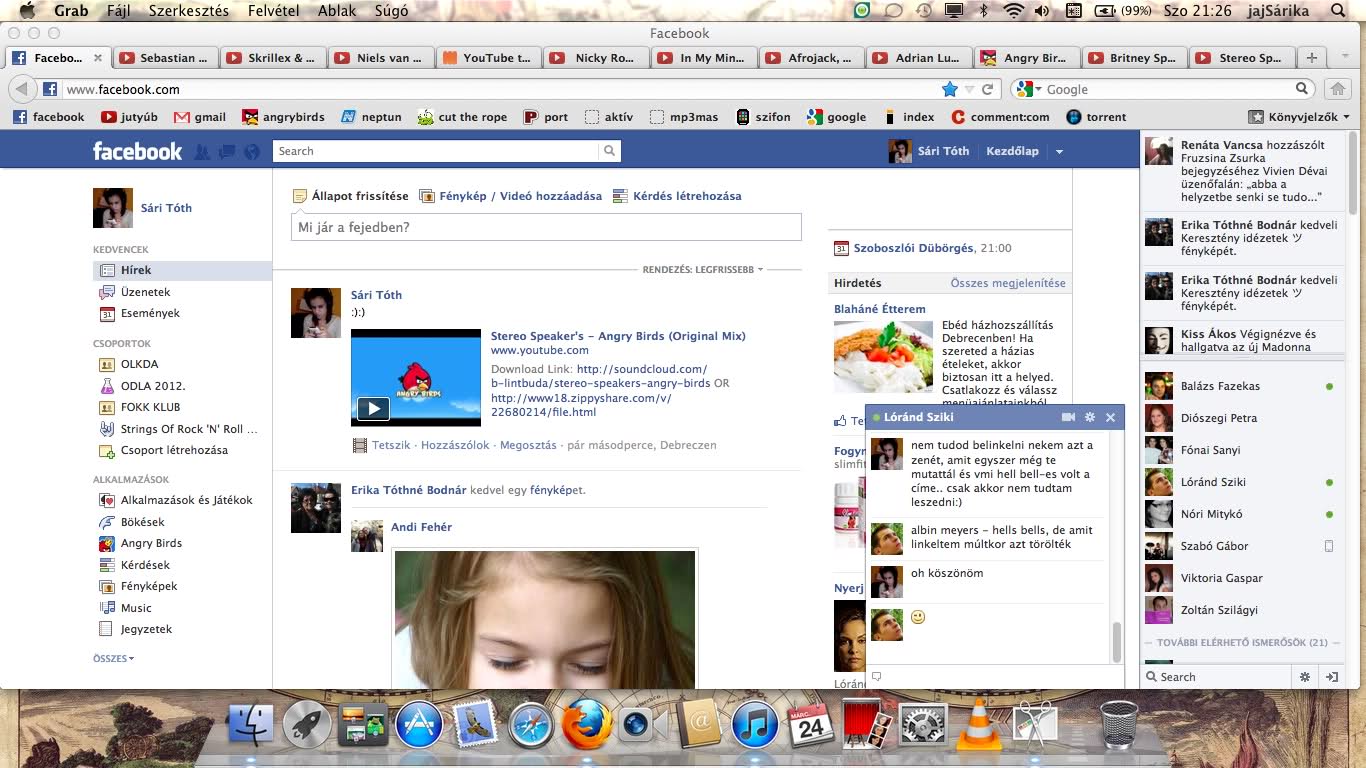Open Angry Birds app in left sidebar
This screenshot has width=1366, height=768.
[151, 543]
